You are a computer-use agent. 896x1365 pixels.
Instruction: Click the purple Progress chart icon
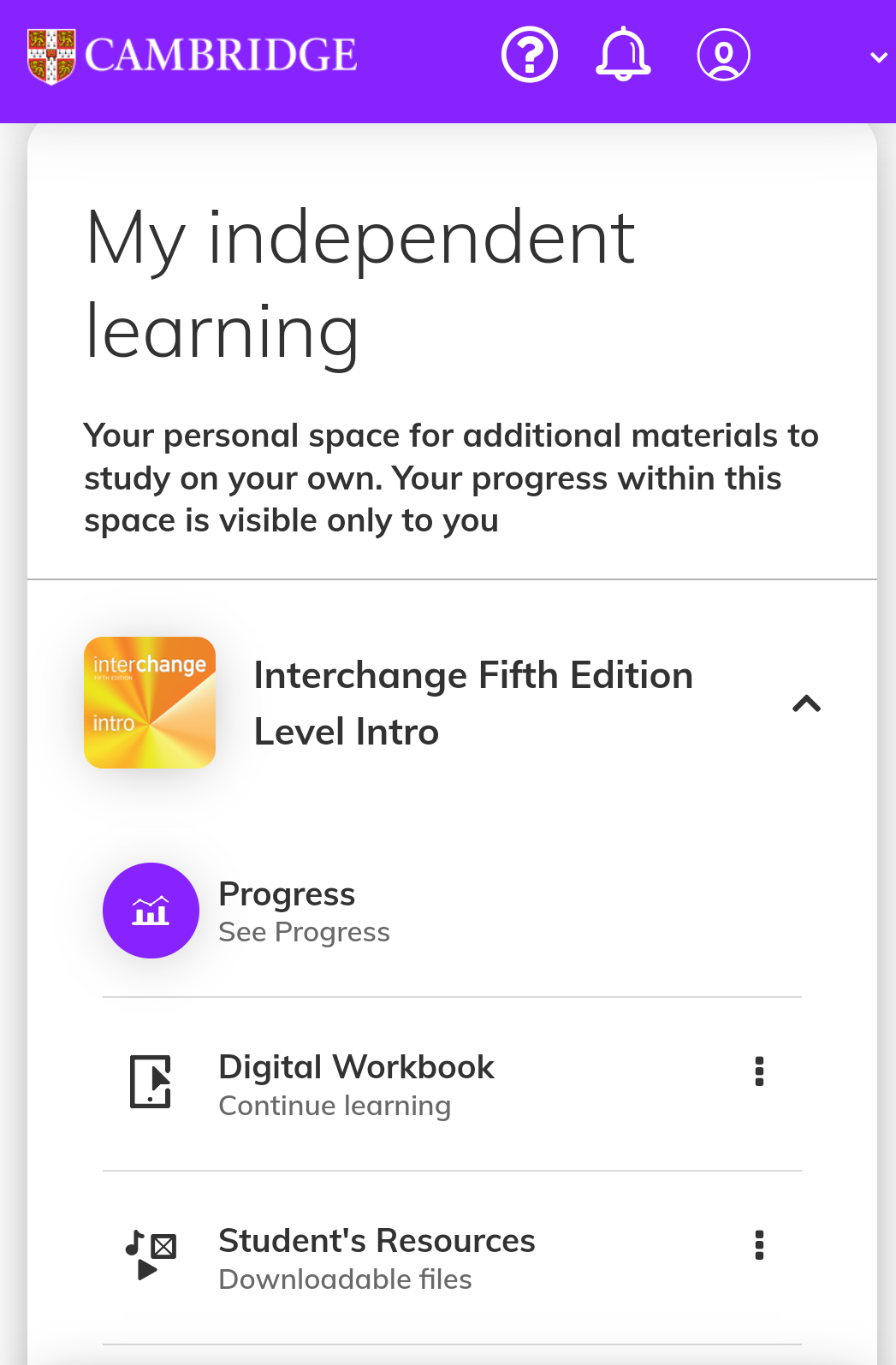click(151, 911)
